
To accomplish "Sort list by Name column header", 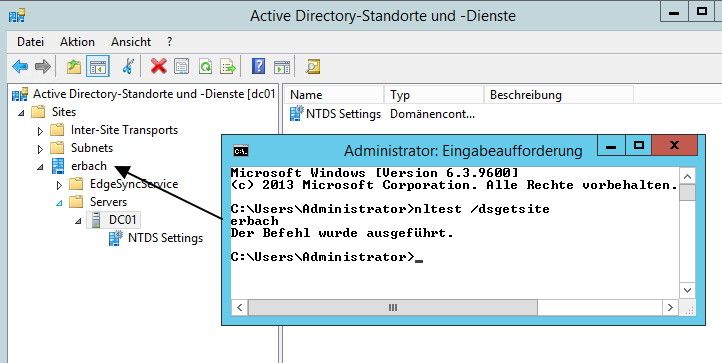I will pos(334,95).
